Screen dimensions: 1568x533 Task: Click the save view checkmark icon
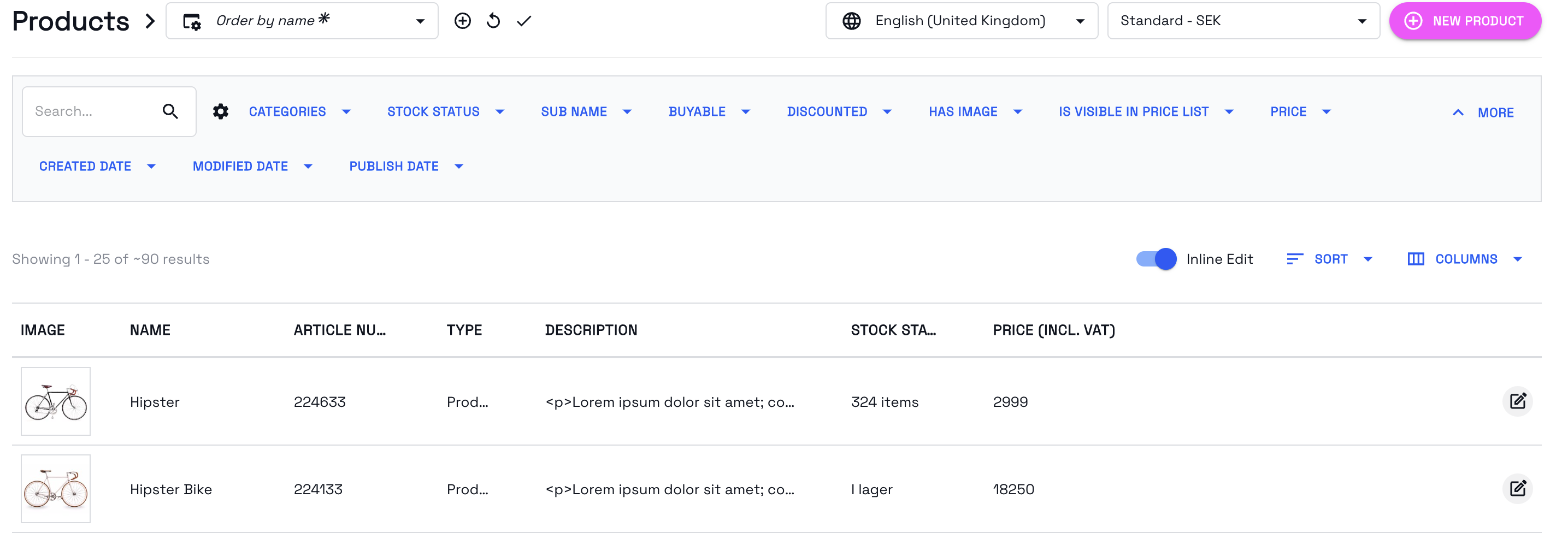tap(524, 21)
